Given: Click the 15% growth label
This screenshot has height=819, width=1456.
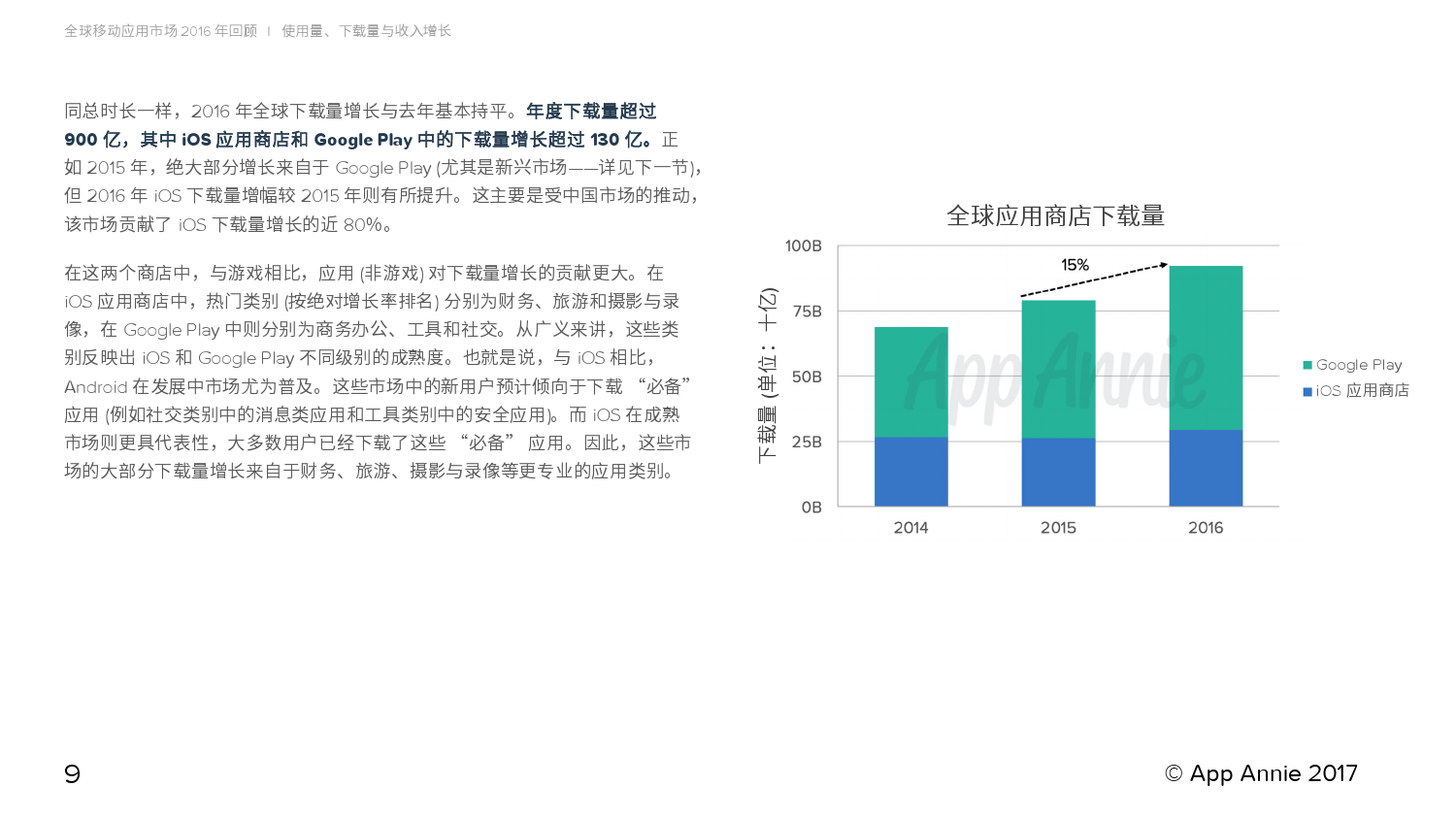Looking at the screenshot, I should point(1075,265).
